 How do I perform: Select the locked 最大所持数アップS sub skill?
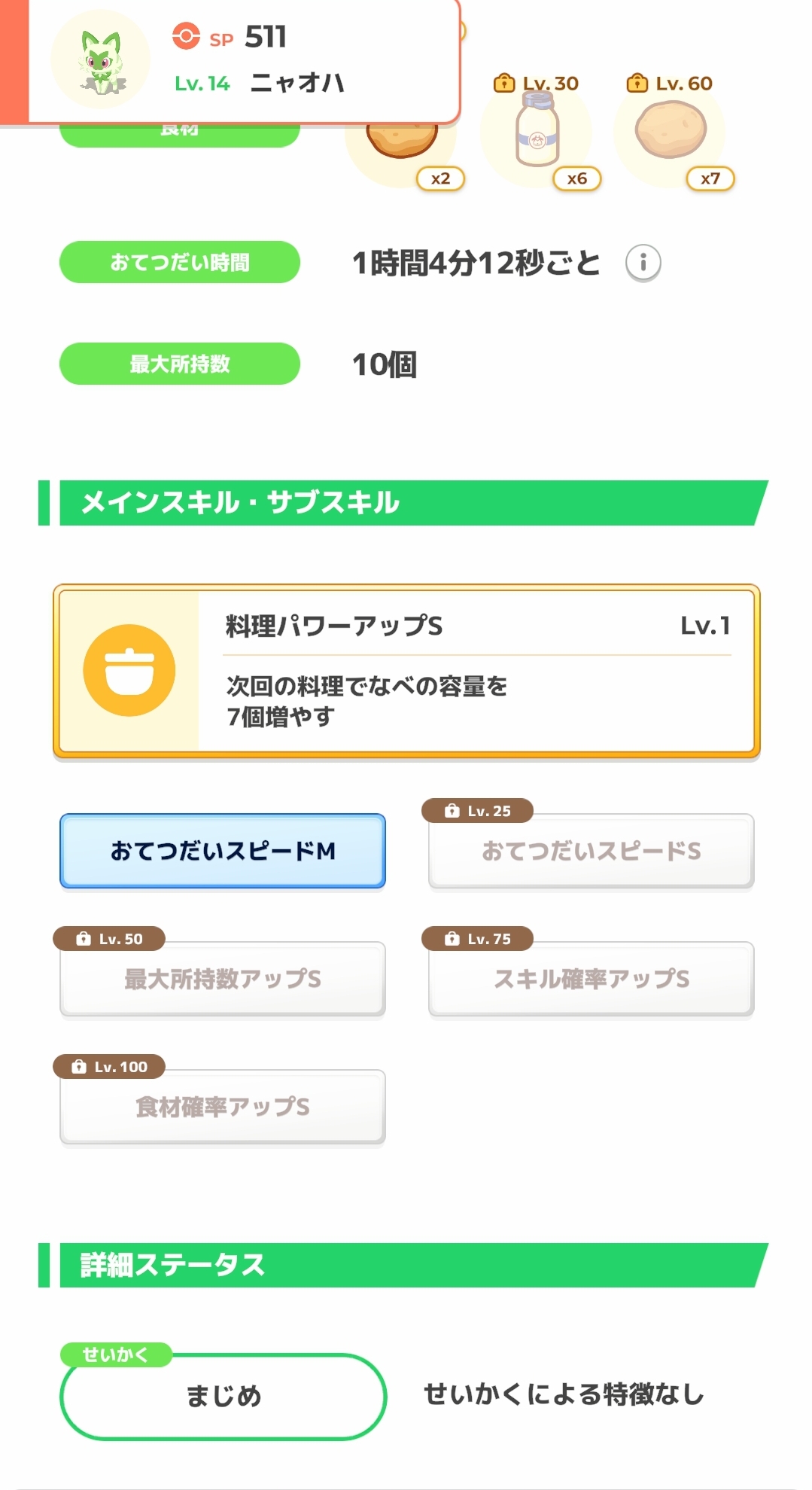coord(223,979)
